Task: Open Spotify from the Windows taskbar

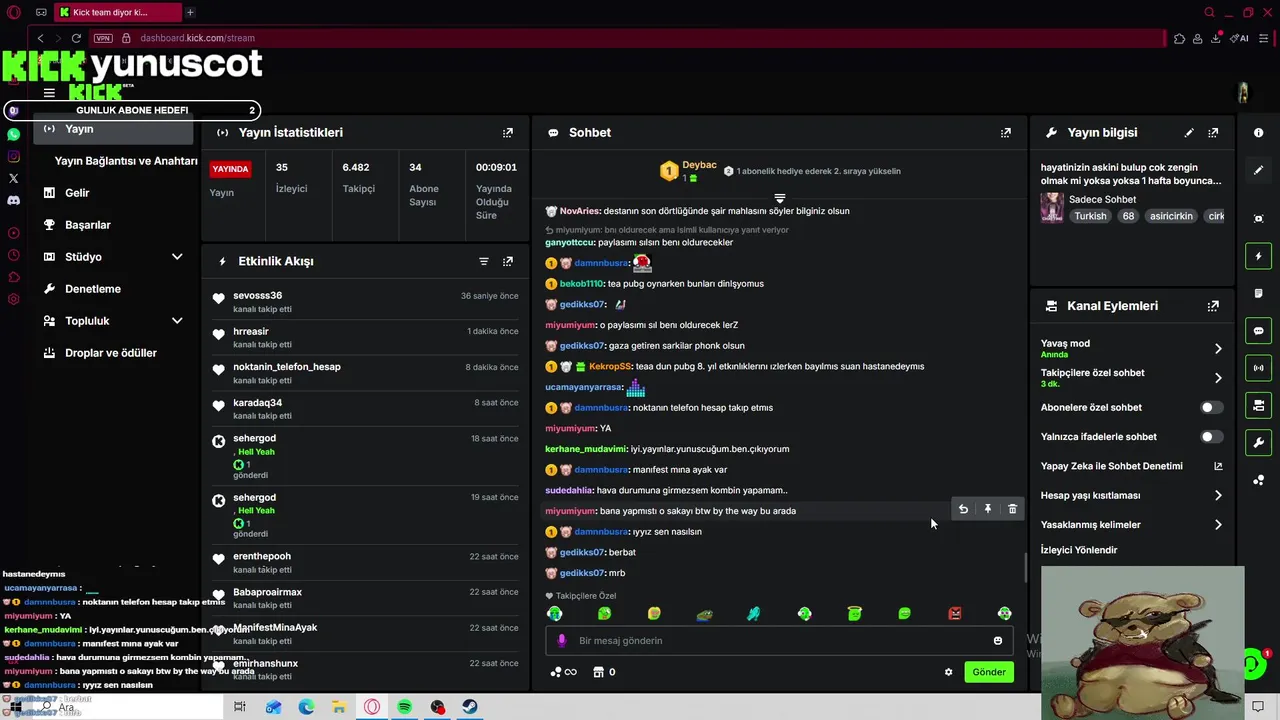Action: coord(405,707)
